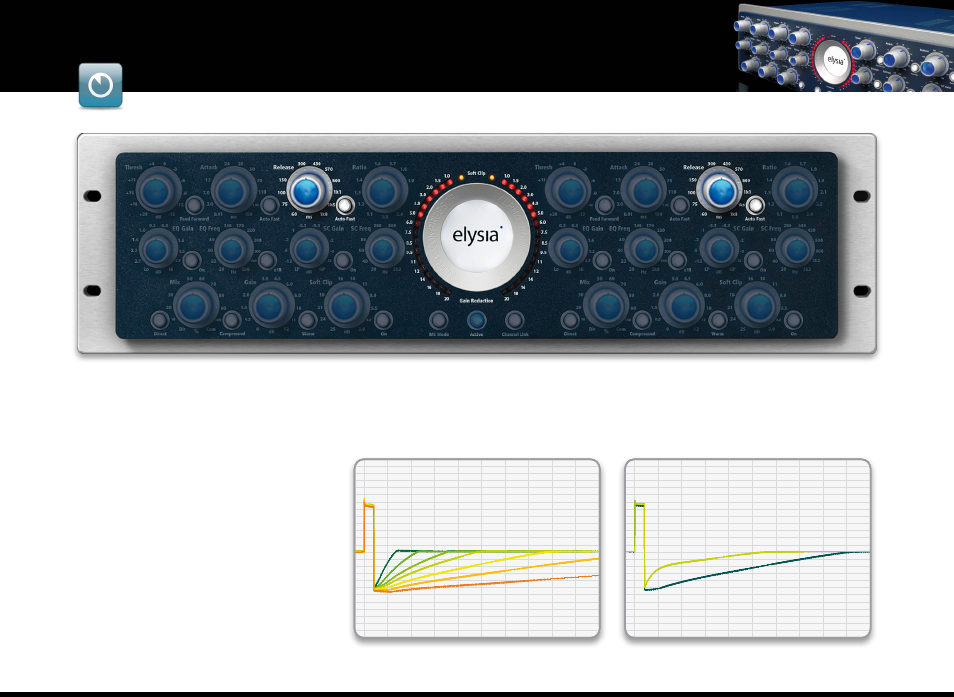
Task: Click the right channel Release knob
Action: 721,192
